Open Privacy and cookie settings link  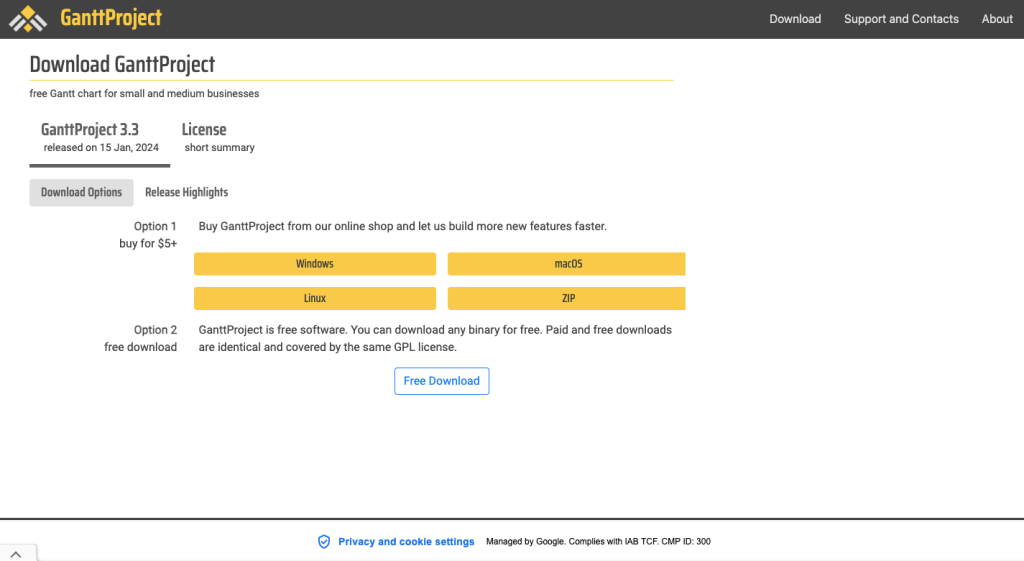click(406, 541)
